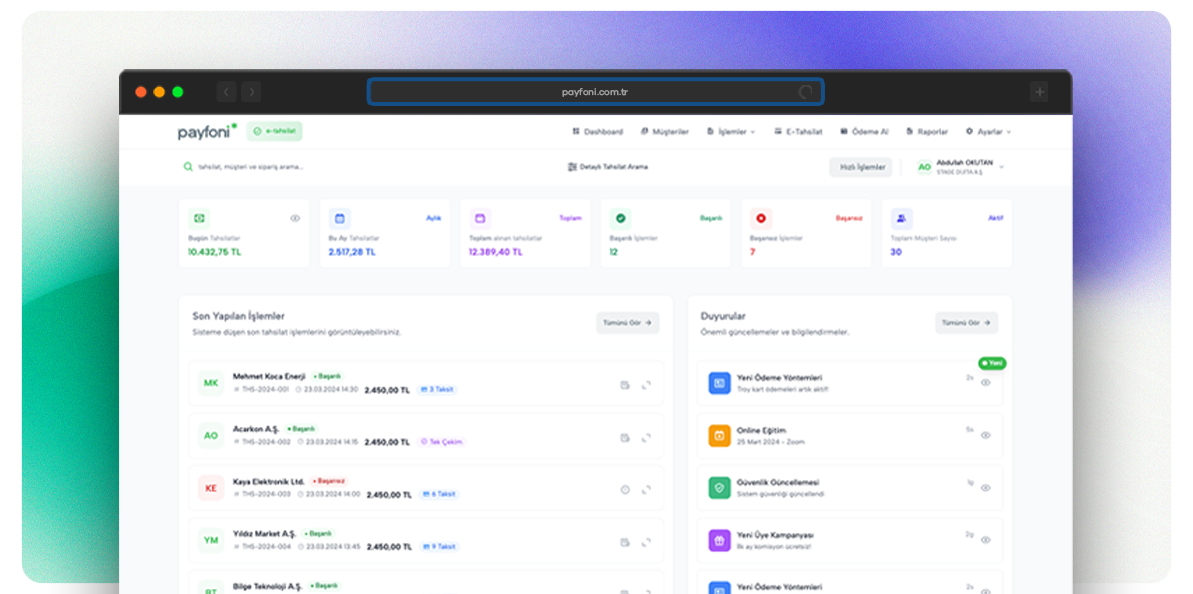Click the search magnifier icon
This screenshot has height=594, width=1193.
(x=187, y=167)
